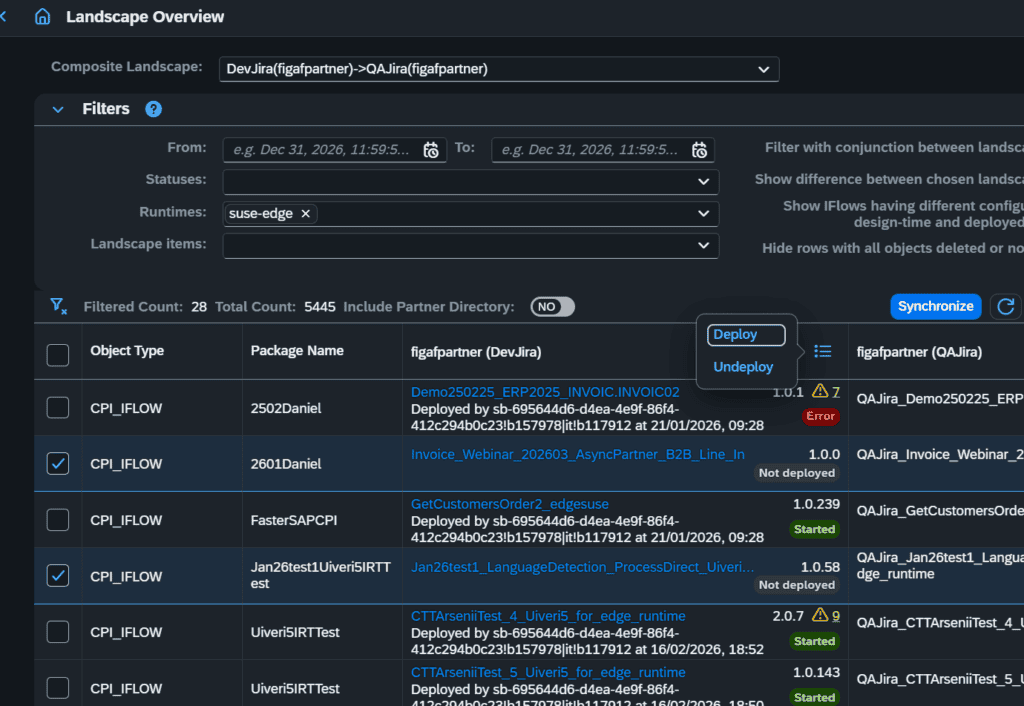1024x706 pixels.
Task: Click FasterSAPCPI package name cell
Action: (294, 520)
